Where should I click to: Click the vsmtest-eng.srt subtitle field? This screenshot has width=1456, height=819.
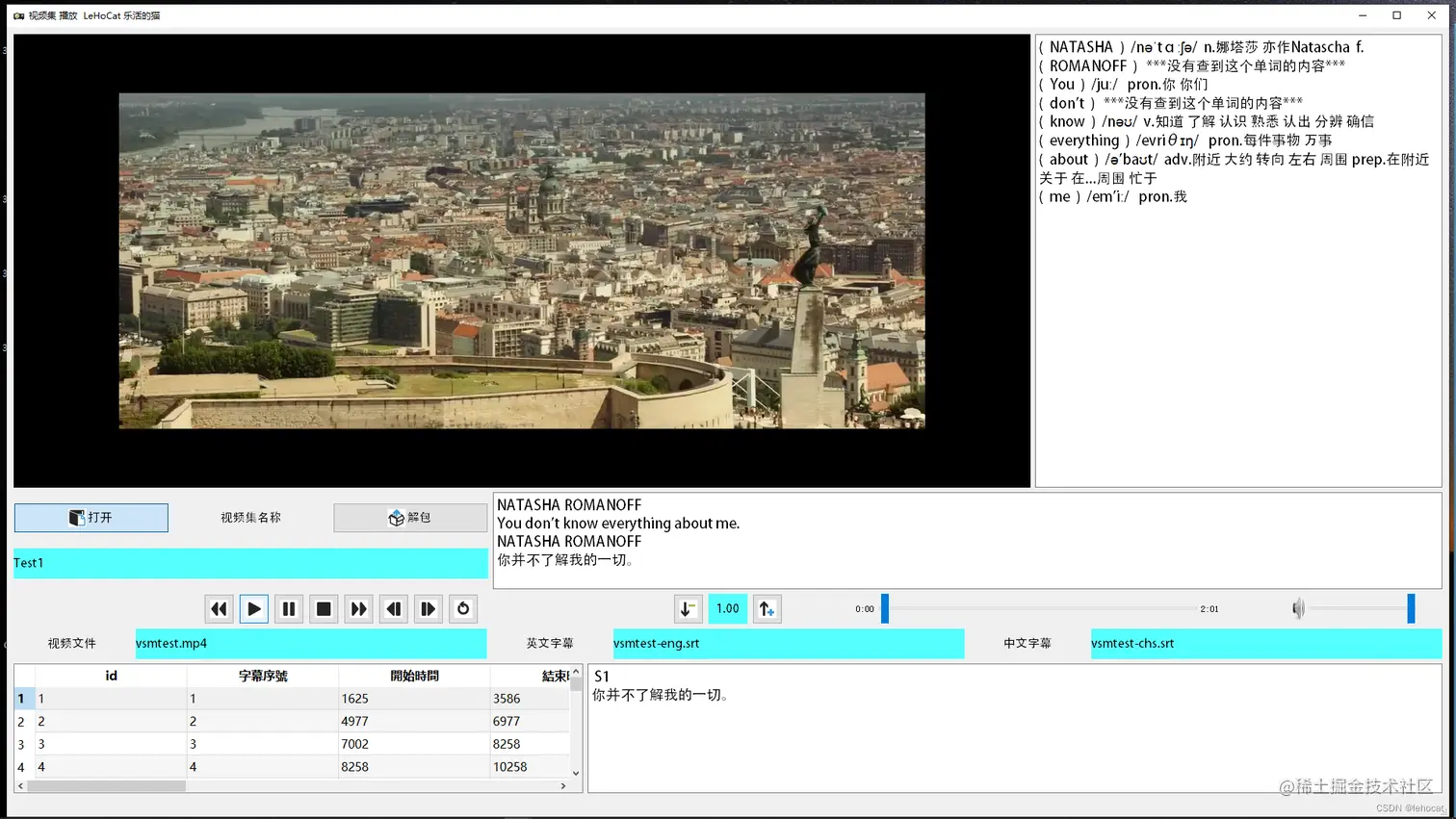789,644
